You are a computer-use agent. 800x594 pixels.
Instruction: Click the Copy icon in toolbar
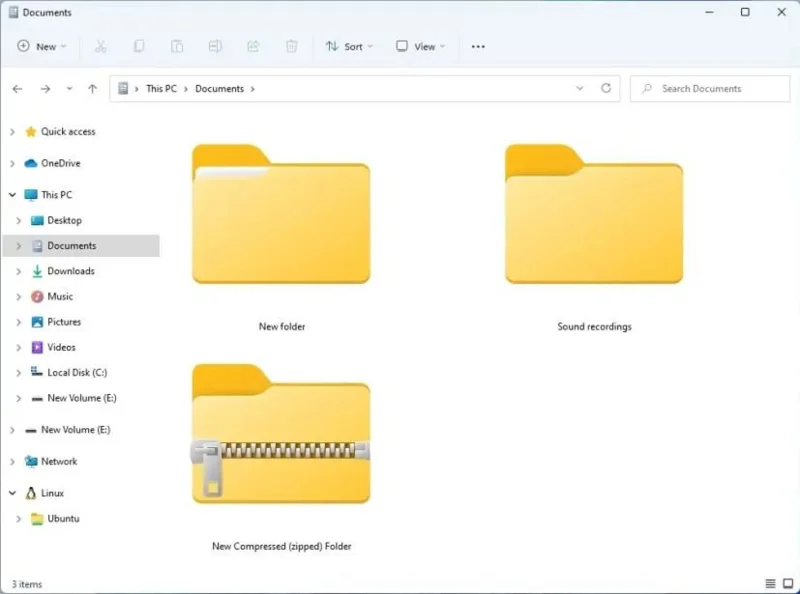coord(139,46)
